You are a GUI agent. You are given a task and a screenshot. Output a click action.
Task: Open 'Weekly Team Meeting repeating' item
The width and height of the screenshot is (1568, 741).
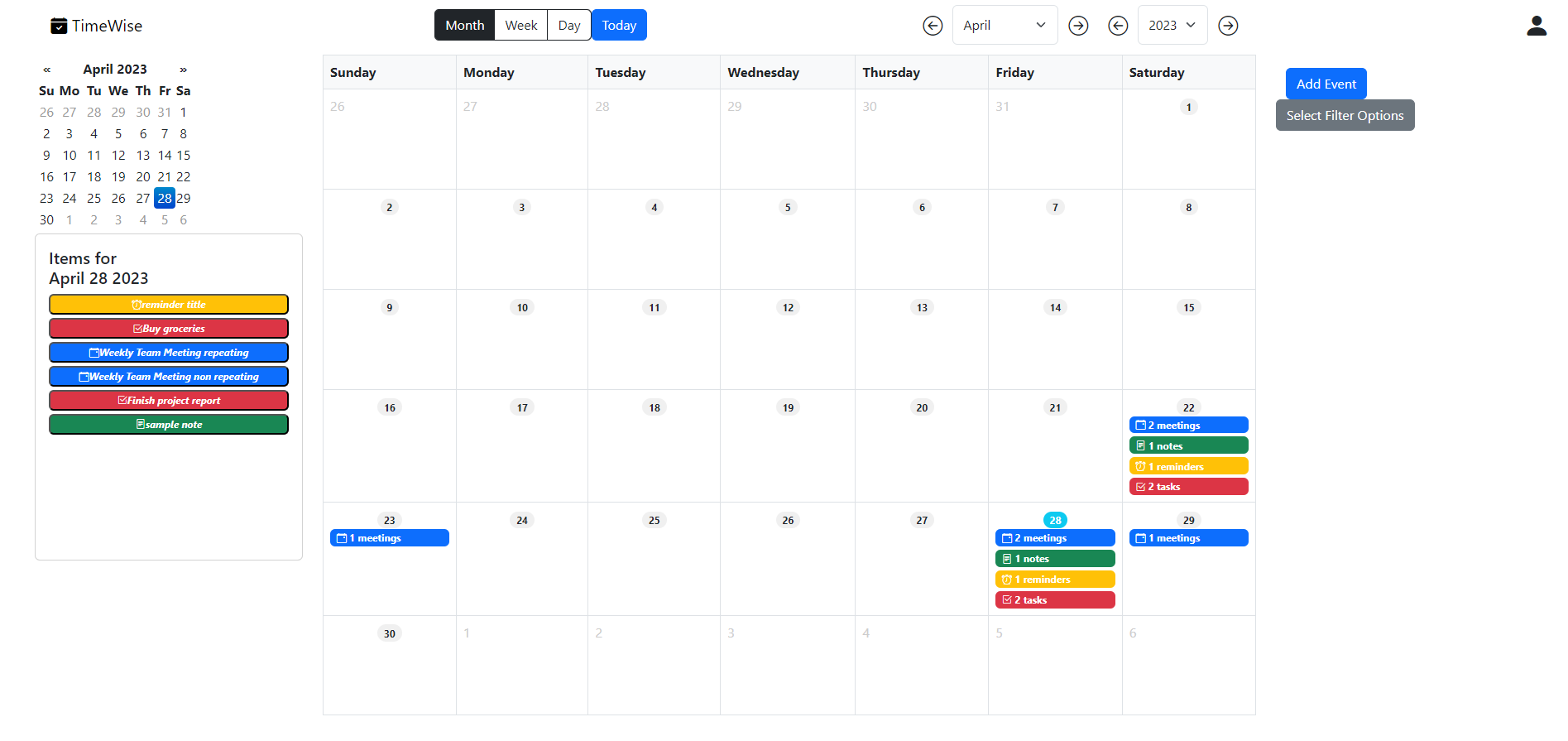click(x=169, y=352)
